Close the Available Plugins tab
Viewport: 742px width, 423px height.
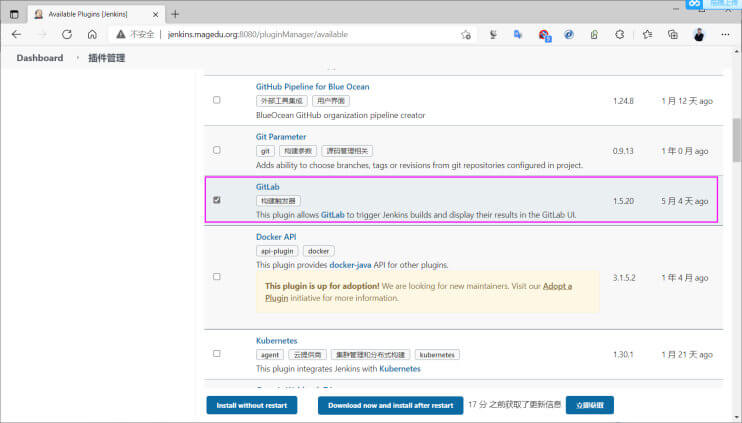(x=155, y=15)
